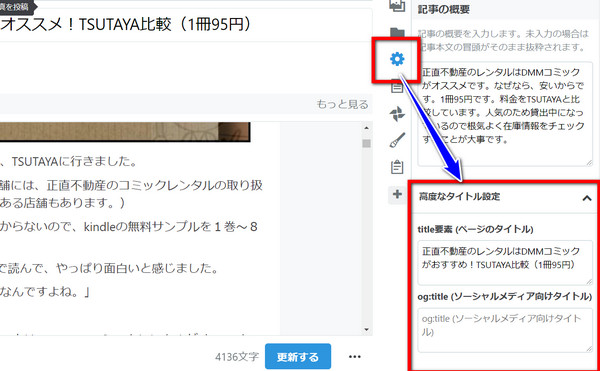
Task: Open the pinwheel icon in sidebar
Action: pos(397,114)
